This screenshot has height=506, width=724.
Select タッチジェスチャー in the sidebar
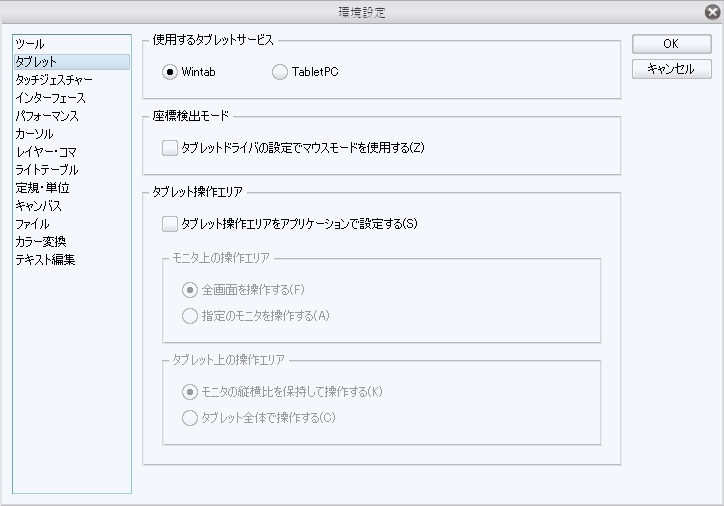click(x=55, y=80)
